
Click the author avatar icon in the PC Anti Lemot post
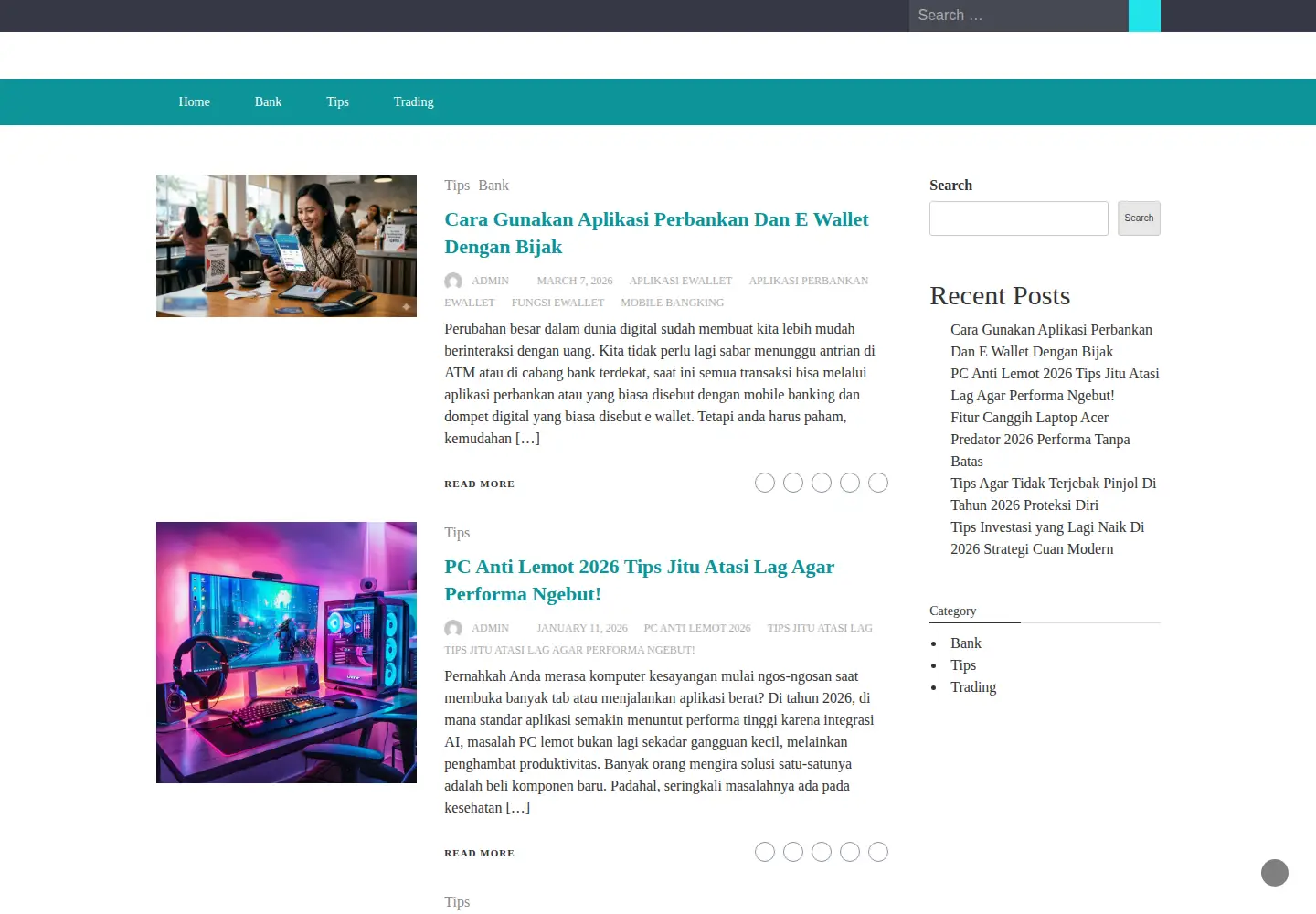click(453, 628)
